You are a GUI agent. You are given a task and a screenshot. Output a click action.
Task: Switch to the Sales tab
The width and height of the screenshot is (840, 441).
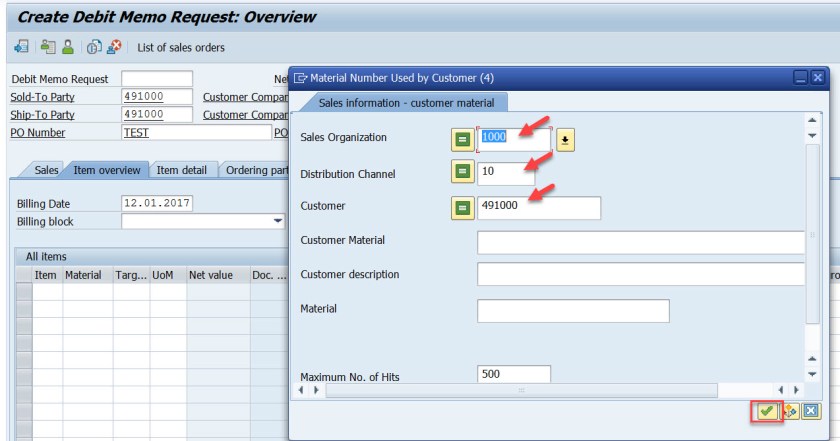point(45,170)
